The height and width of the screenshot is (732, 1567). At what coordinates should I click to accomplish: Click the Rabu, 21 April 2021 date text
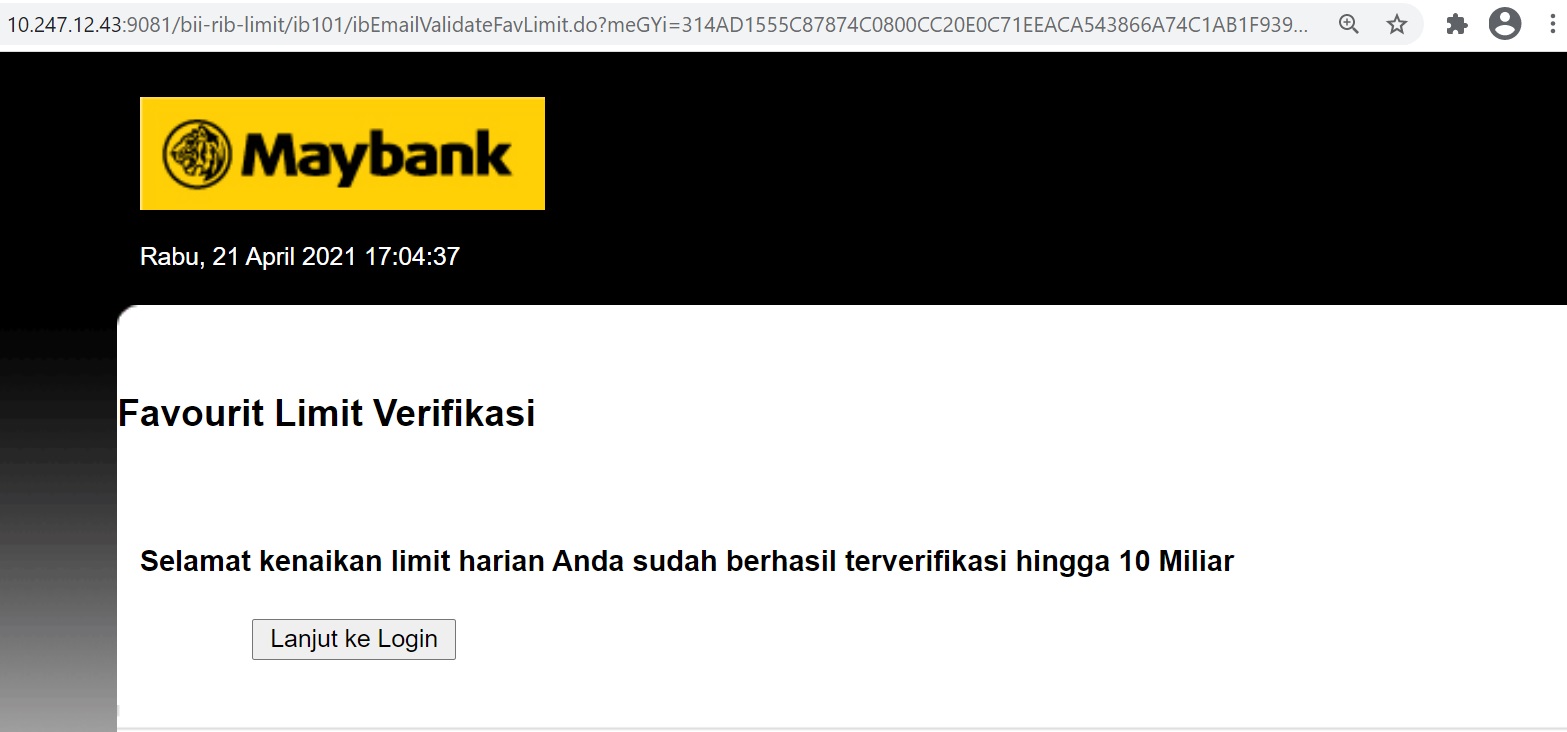point(249,257)
